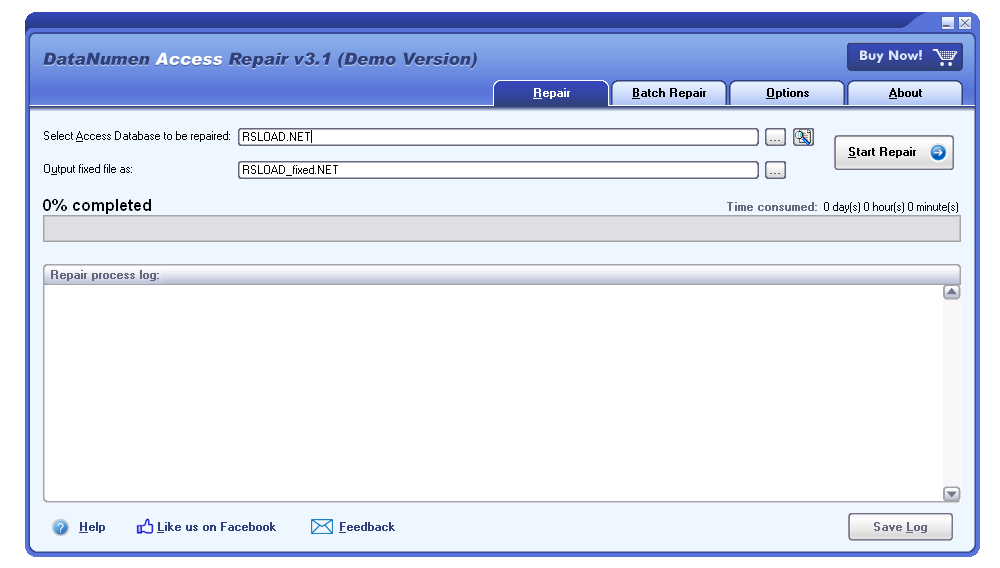
Task: Click the repair log scroll down arrow
Action: 952,493
